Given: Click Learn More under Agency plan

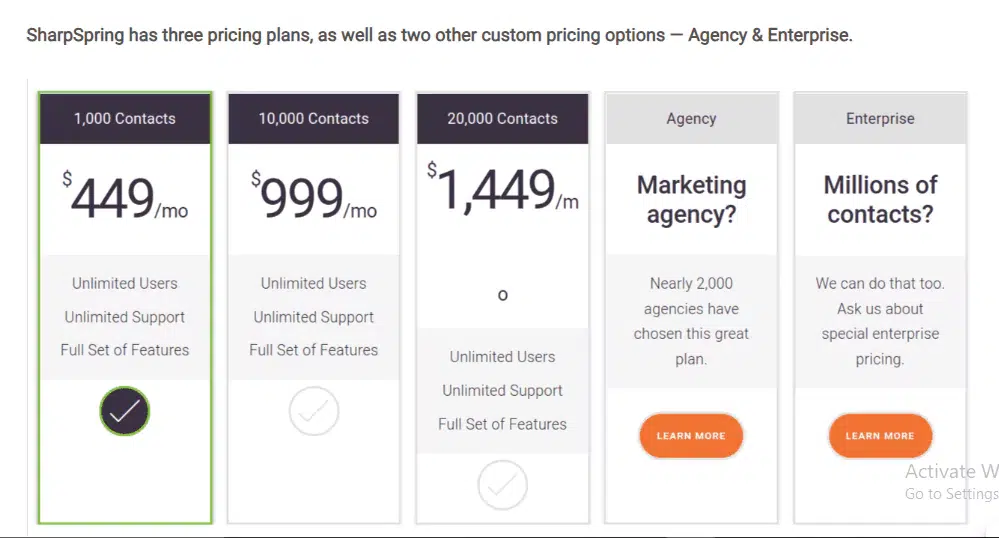Looking at the screenshot, I should 690,436.
